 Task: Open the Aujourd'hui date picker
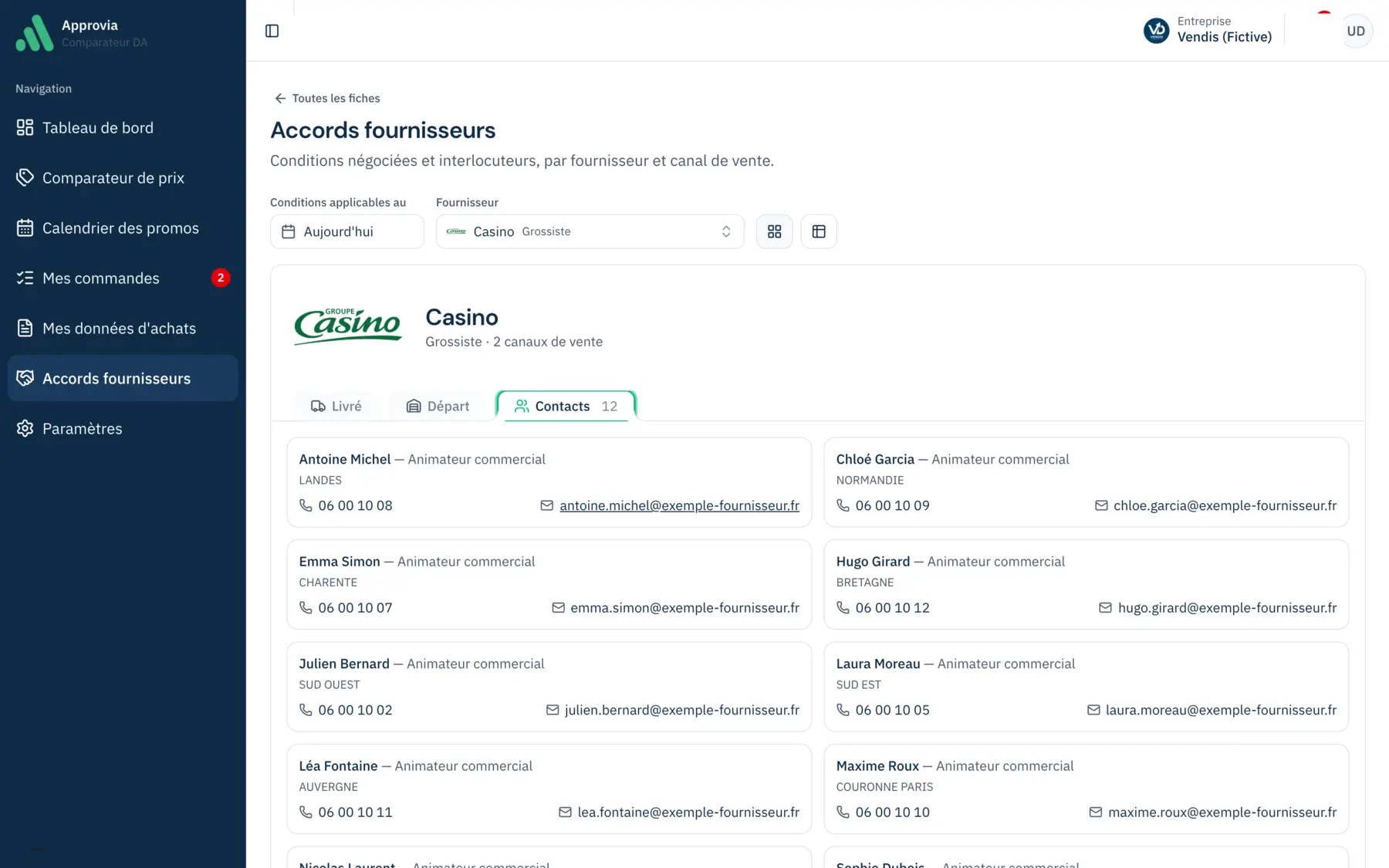[347, 231]
